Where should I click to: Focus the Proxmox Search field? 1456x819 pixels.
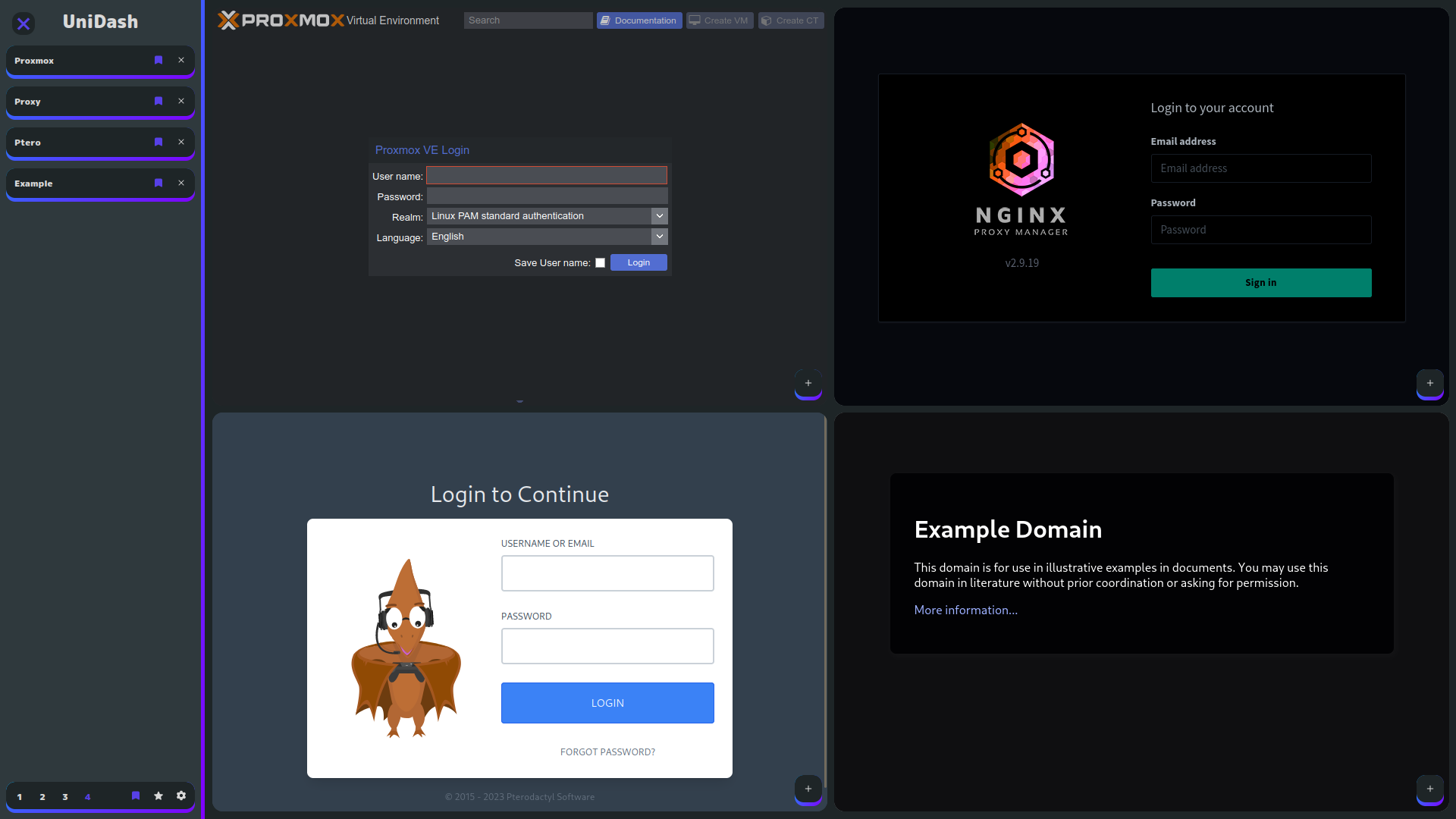coord(528,20)
